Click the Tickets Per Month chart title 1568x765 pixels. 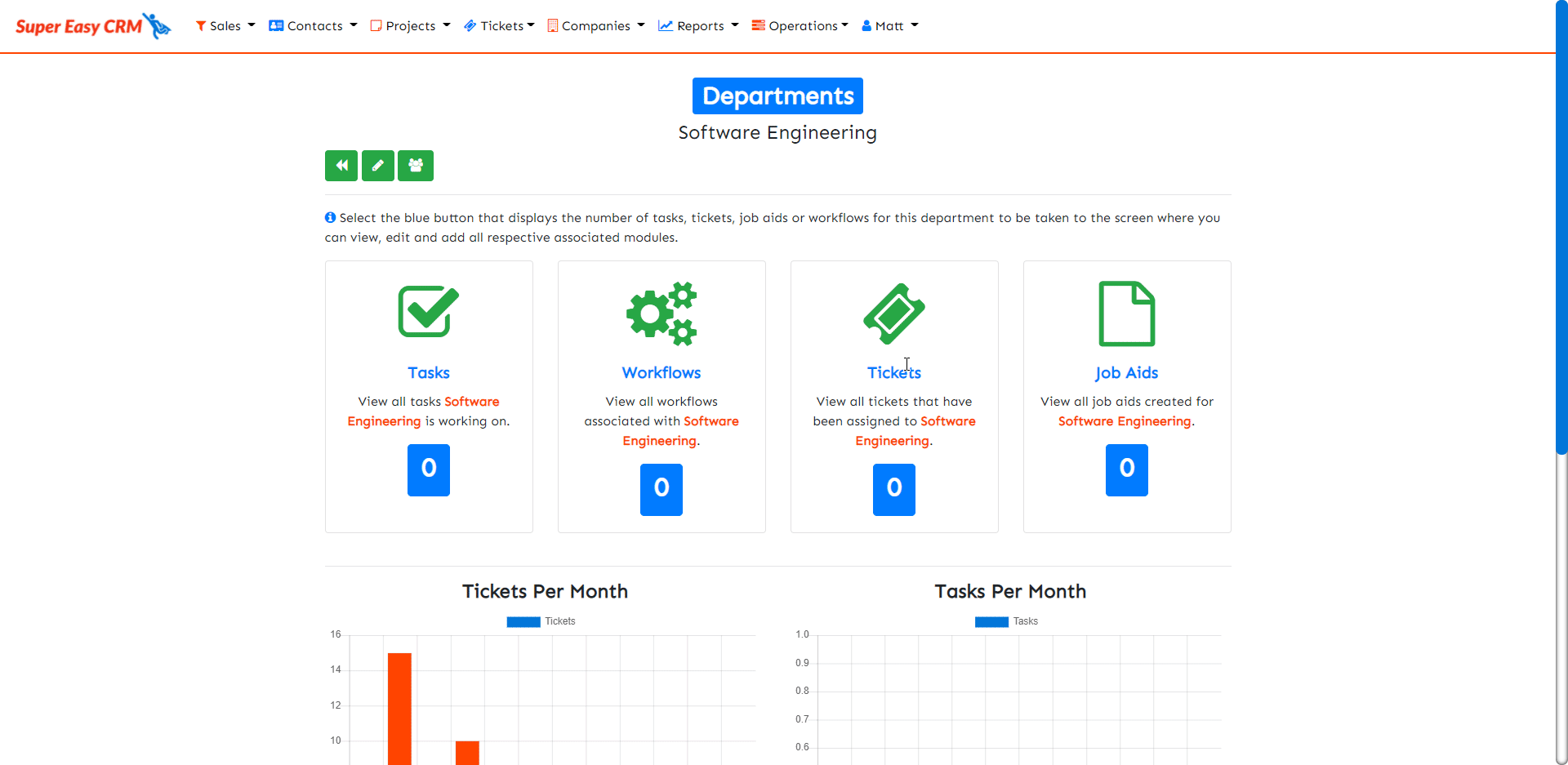545,592
